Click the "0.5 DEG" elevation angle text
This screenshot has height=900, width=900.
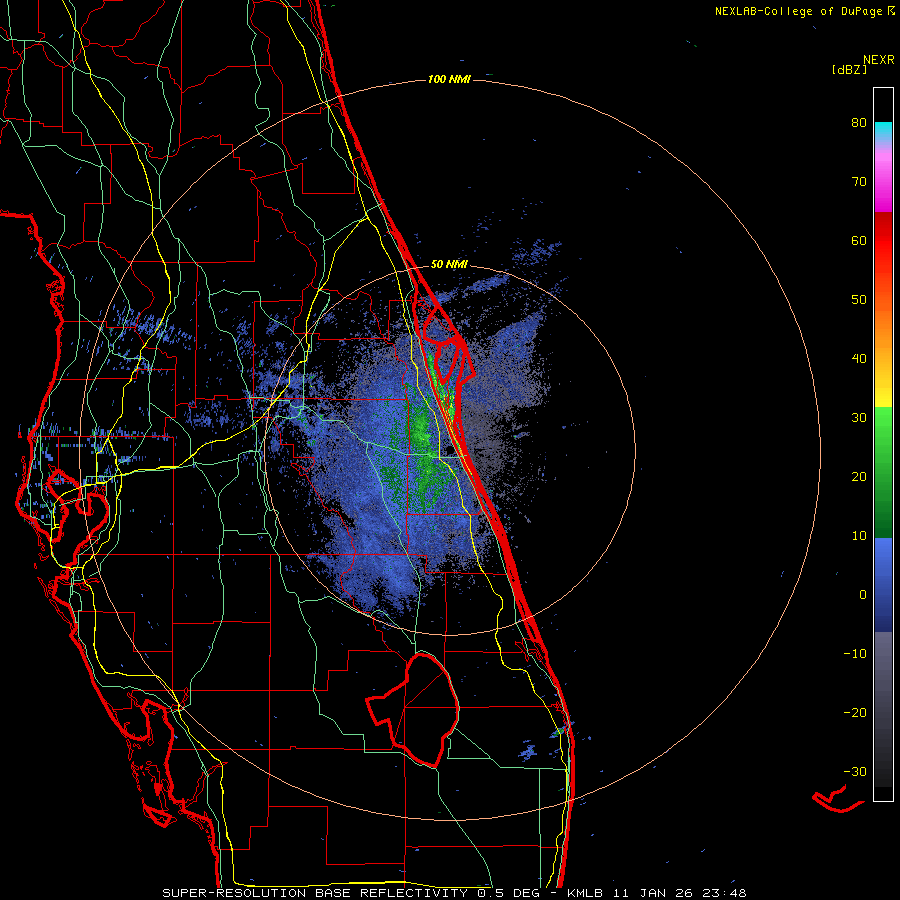509,893
